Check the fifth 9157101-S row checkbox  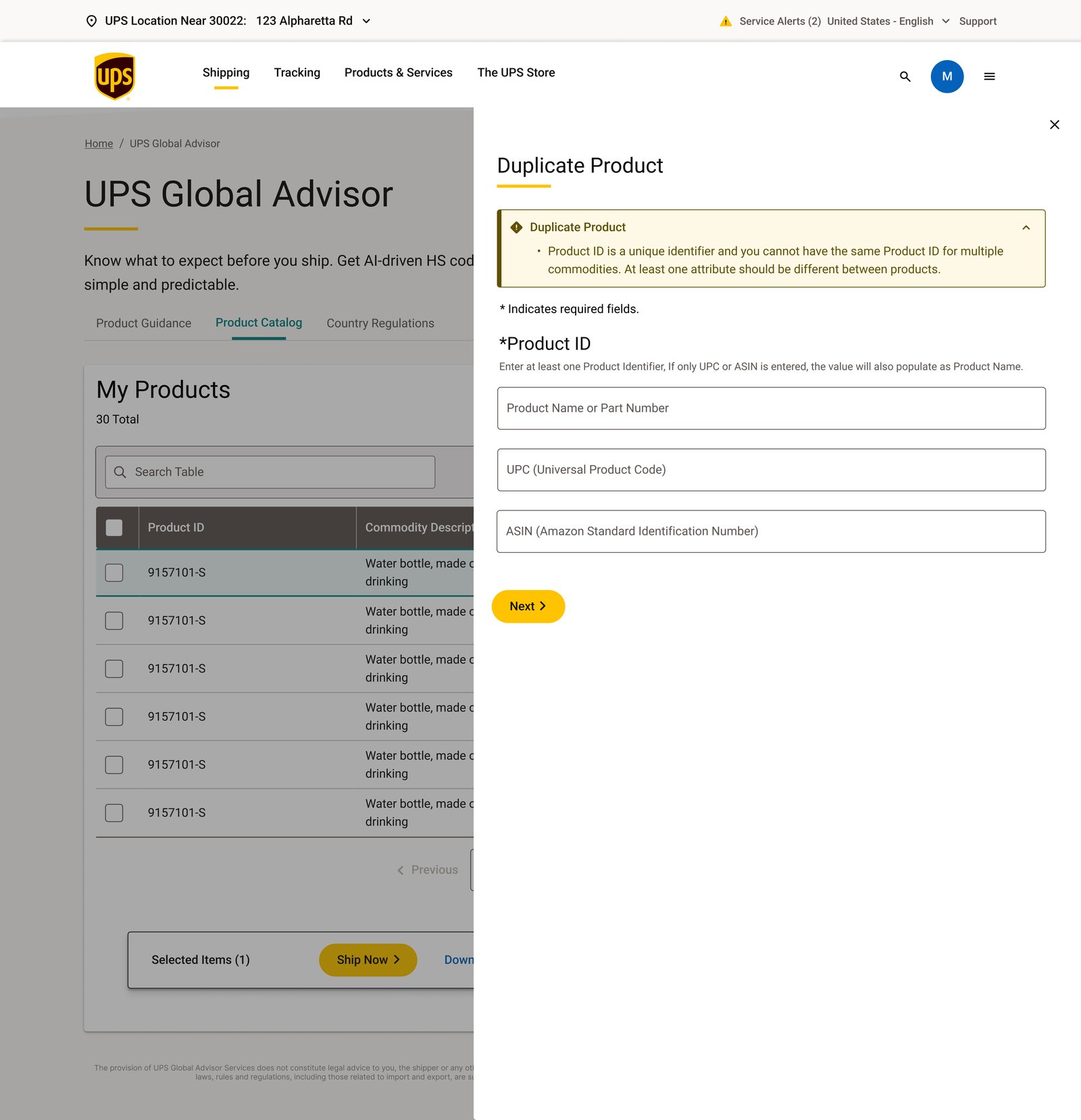pos(114,764)
